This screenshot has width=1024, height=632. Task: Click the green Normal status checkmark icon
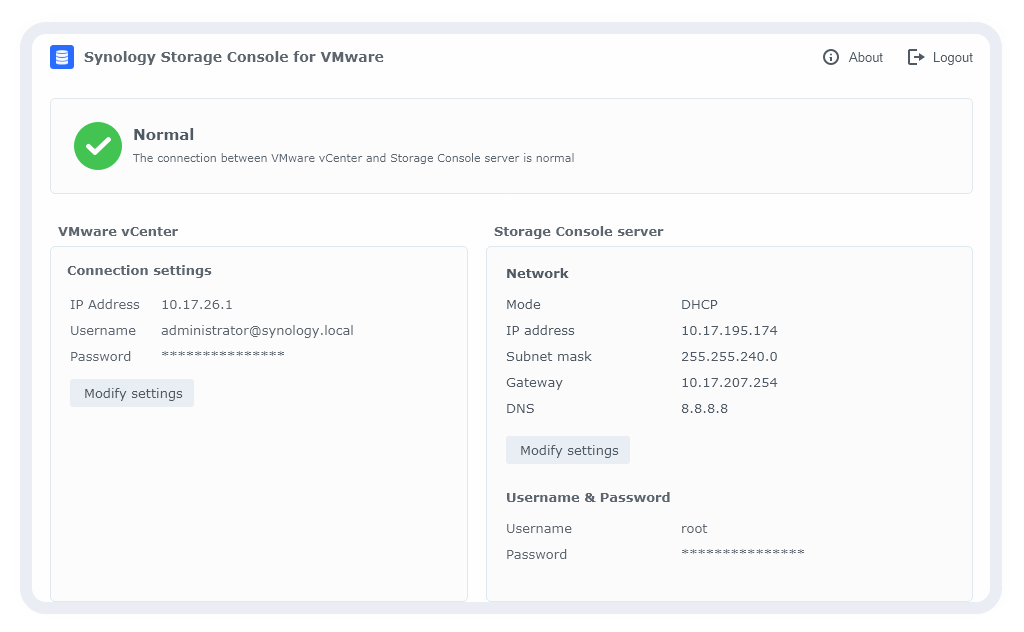[x=98, y=146]
